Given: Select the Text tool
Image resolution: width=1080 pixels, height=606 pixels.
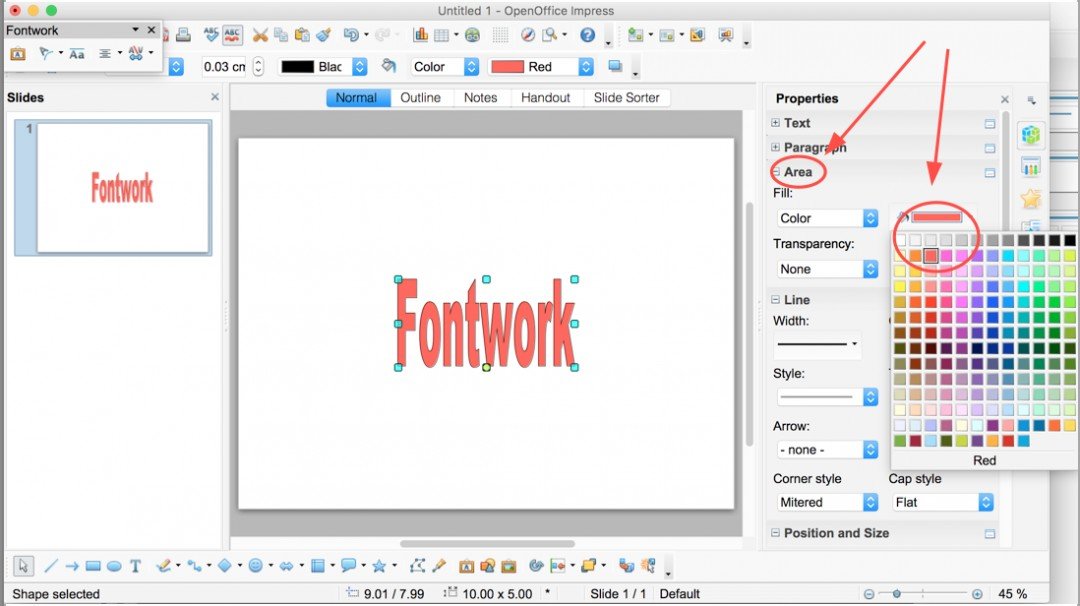Looking at the screenshot, I should [136, 566].
